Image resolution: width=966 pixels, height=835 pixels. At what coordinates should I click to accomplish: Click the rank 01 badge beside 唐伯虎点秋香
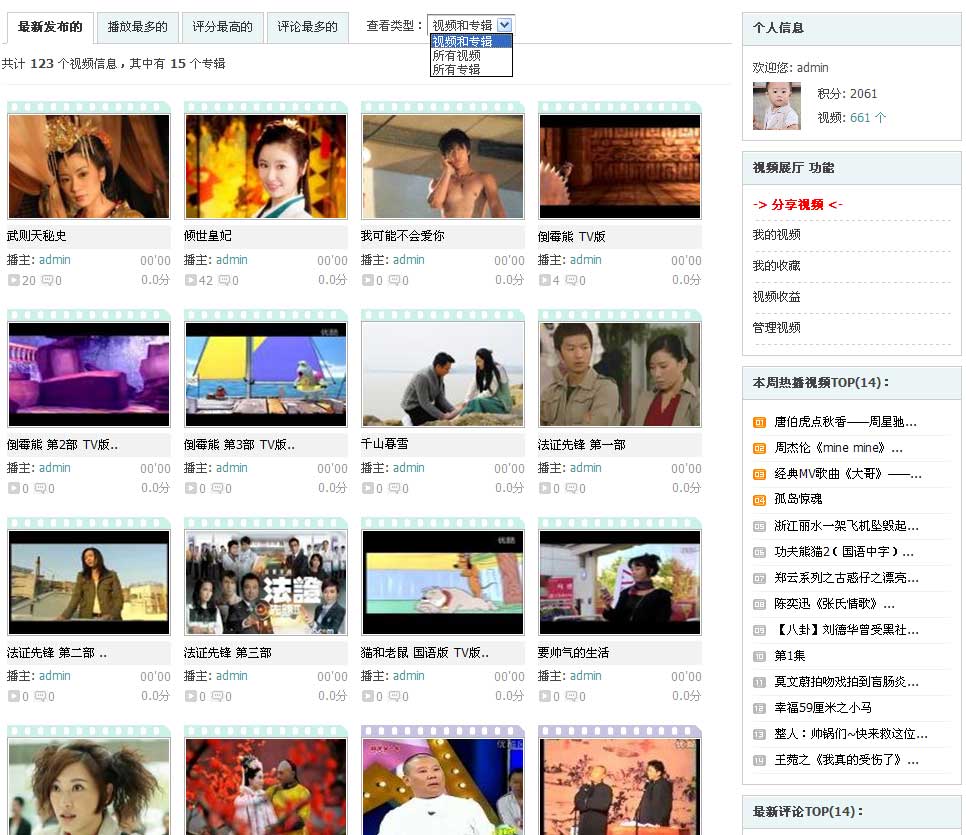[x=759, y=423]
